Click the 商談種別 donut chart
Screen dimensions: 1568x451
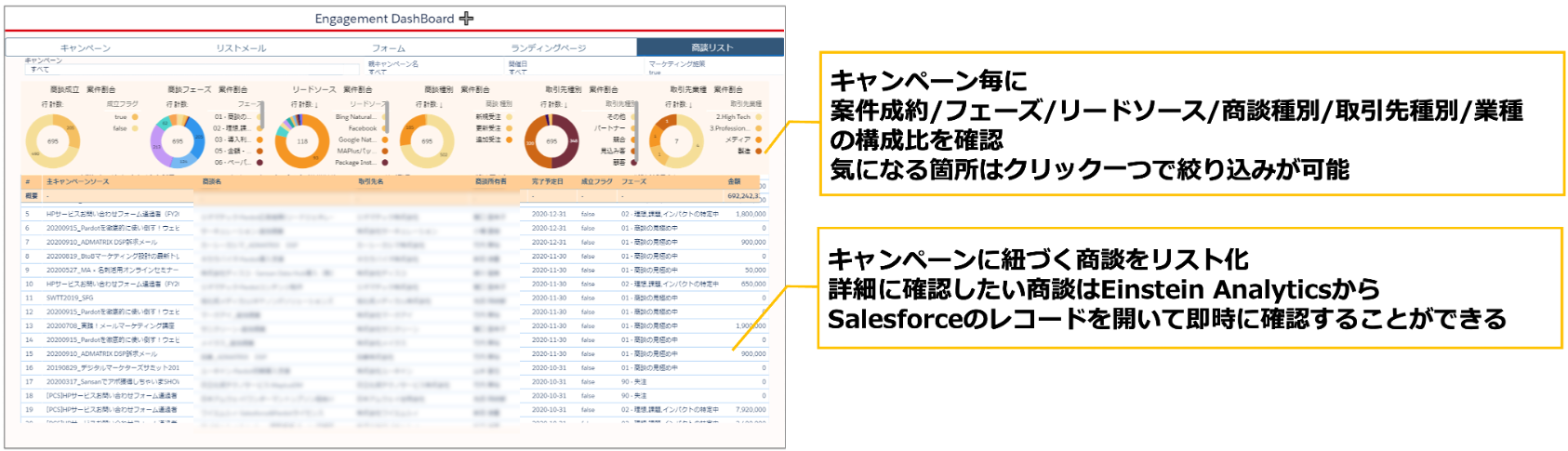pos(427,141)
